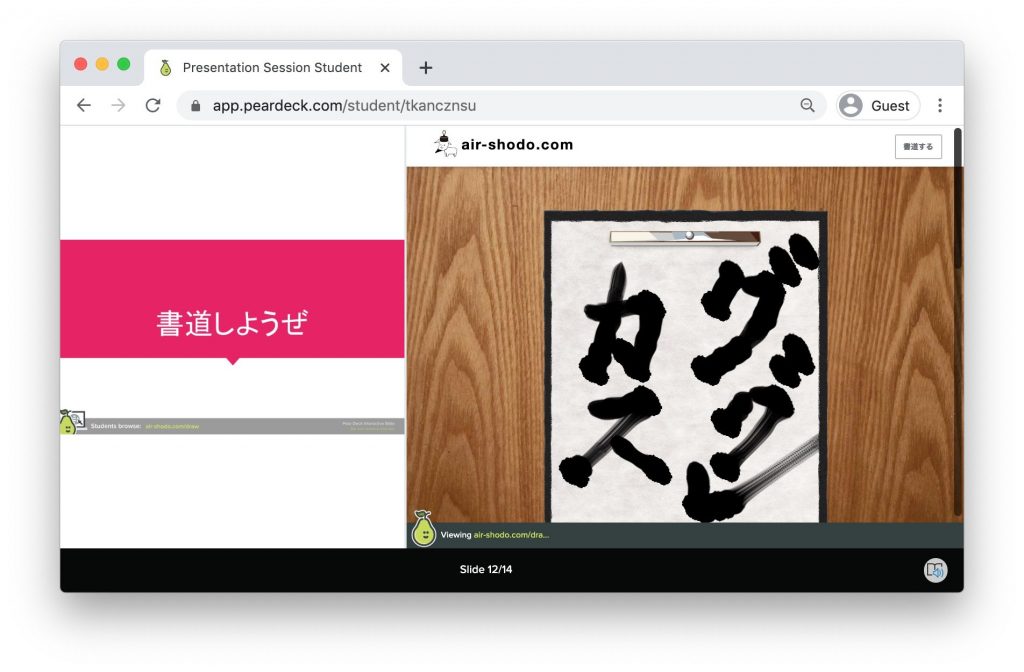Open the Guest profile menu
The height and width of the screenshot is (672, 1024).
point(877,105)
